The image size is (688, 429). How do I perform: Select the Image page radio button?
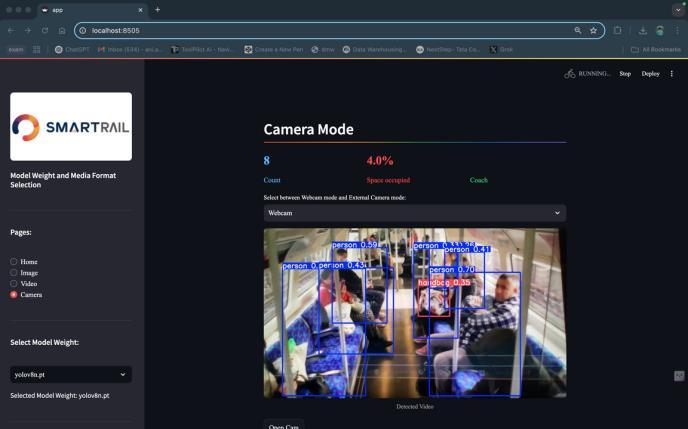[x=14, y=272]
